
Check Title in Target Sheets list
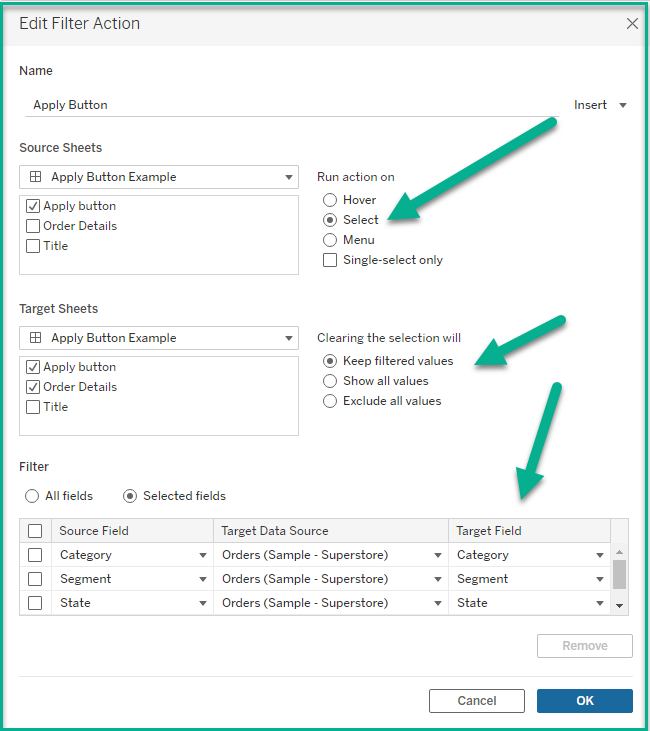click(x=34, y=407)
